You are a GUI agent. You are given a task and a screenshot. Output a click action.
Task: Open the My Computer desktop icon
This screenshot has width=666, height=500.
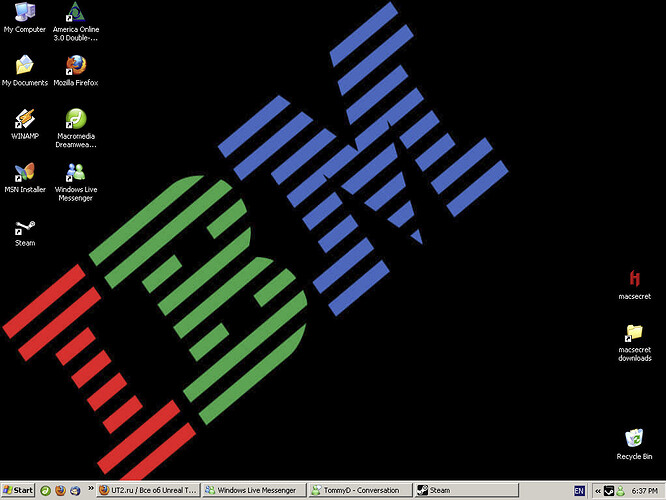[x=24, y=14]
